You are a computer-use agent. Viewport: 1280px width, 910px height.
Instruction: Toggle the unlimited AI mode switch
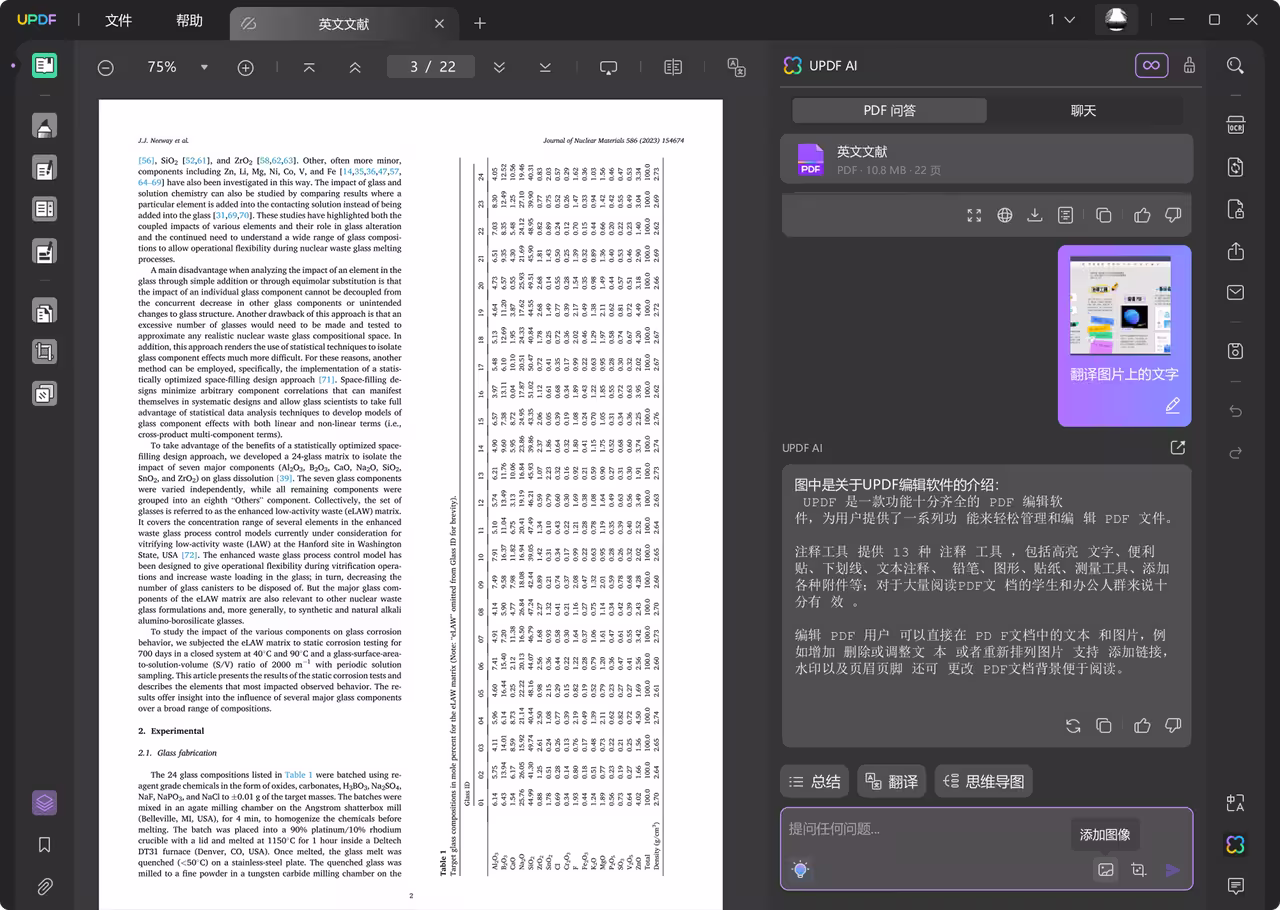pos(1151,64)
